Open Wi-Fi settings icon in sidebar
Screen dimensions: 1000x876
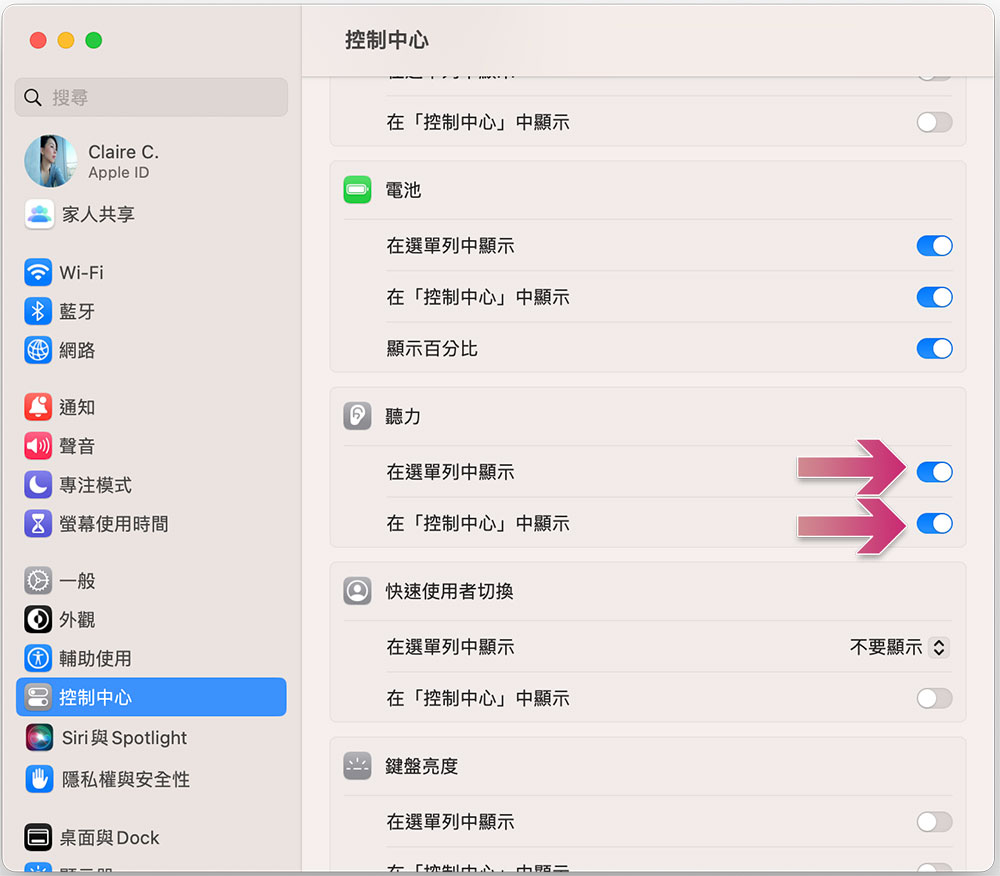pyautogui.click(x=38, y=272)
